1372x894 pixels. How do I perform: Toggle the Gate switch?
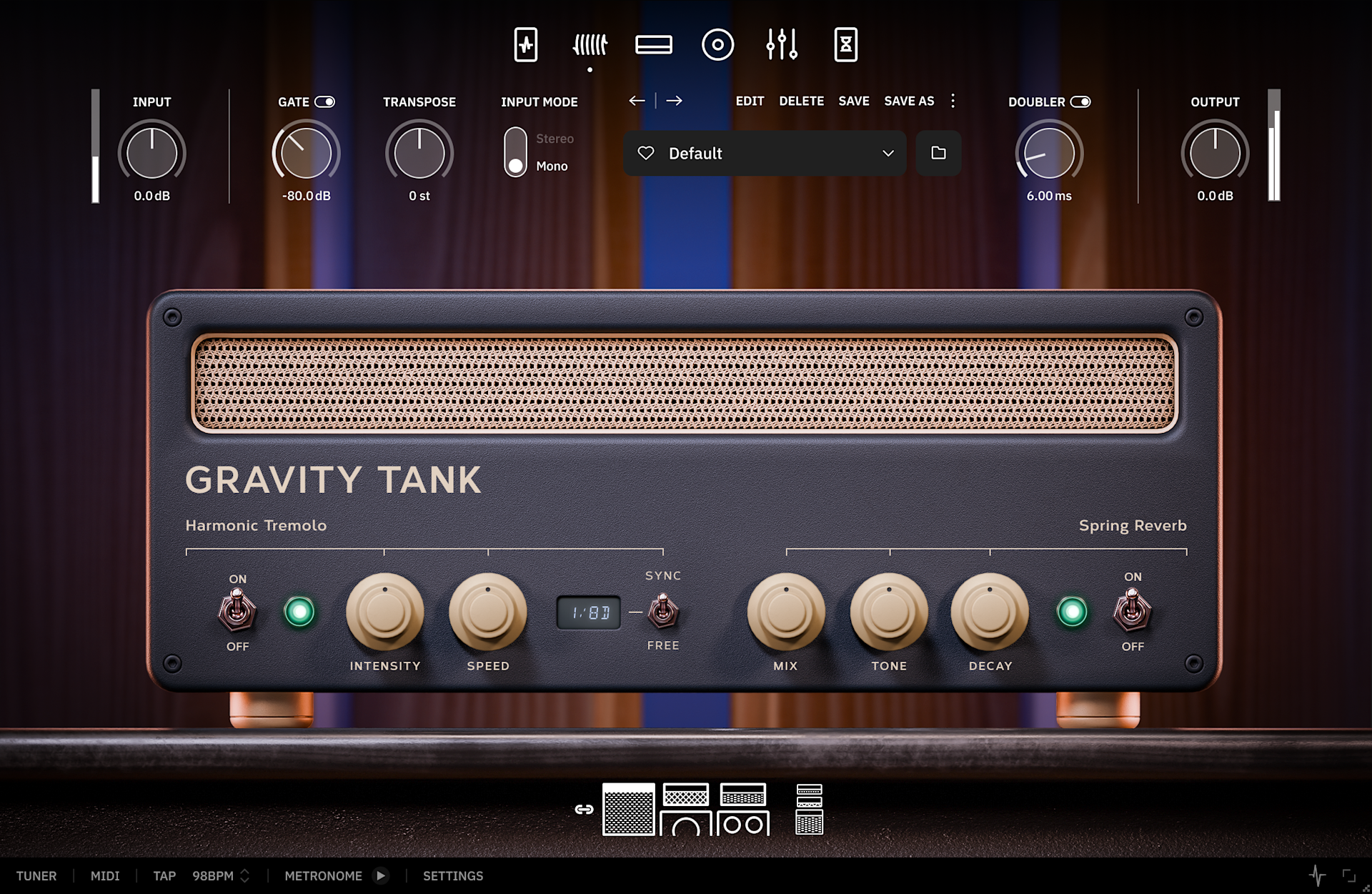coord(325,102)
